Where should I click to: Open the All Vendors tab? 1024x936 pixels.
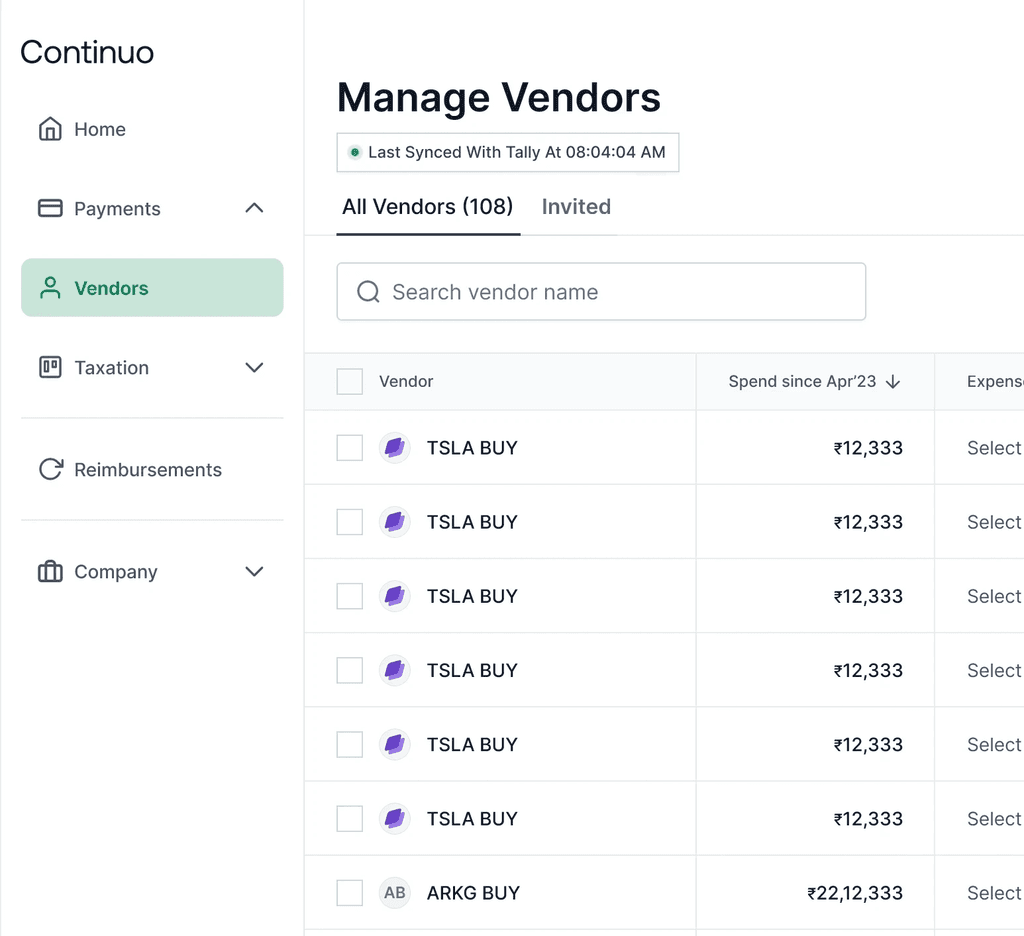(x=428, y=207)
